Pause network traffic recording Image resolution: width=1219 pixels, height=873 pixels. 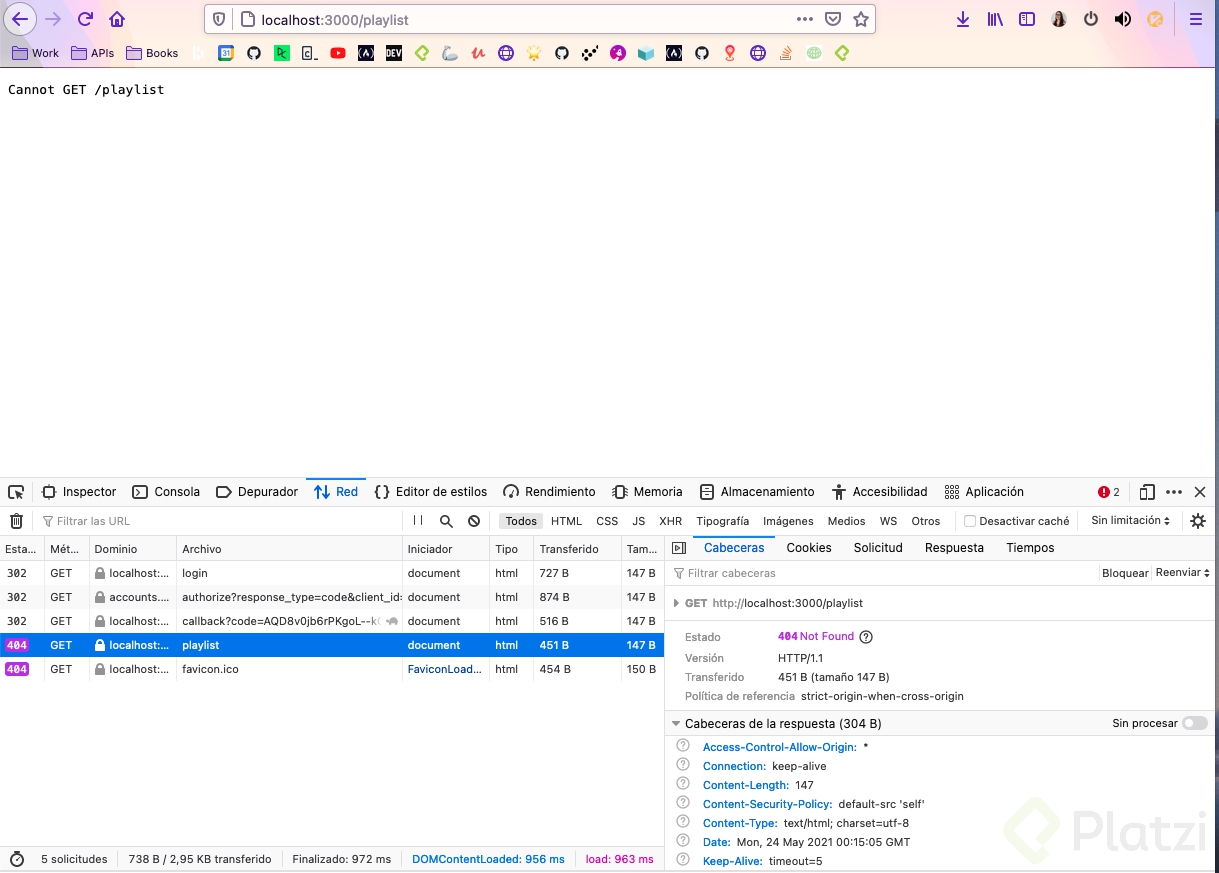coord(418,521)
